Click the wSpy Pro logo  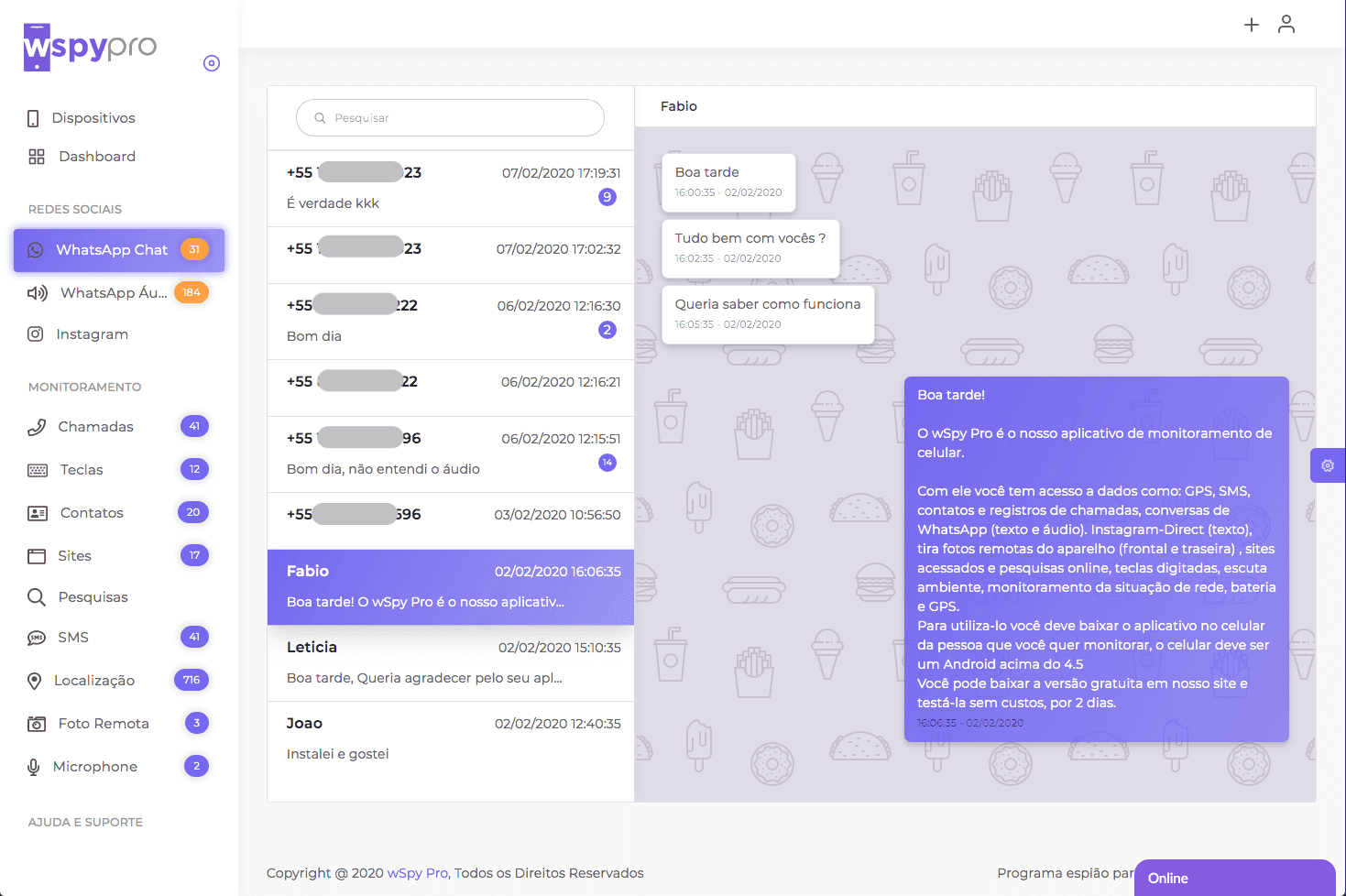[90, 47]
